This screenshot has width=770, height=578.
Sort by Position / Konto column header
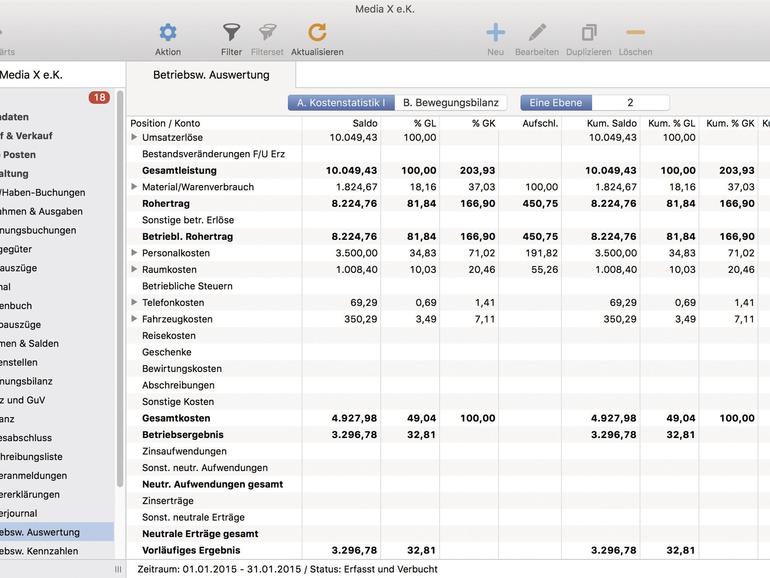click(165, 123)
